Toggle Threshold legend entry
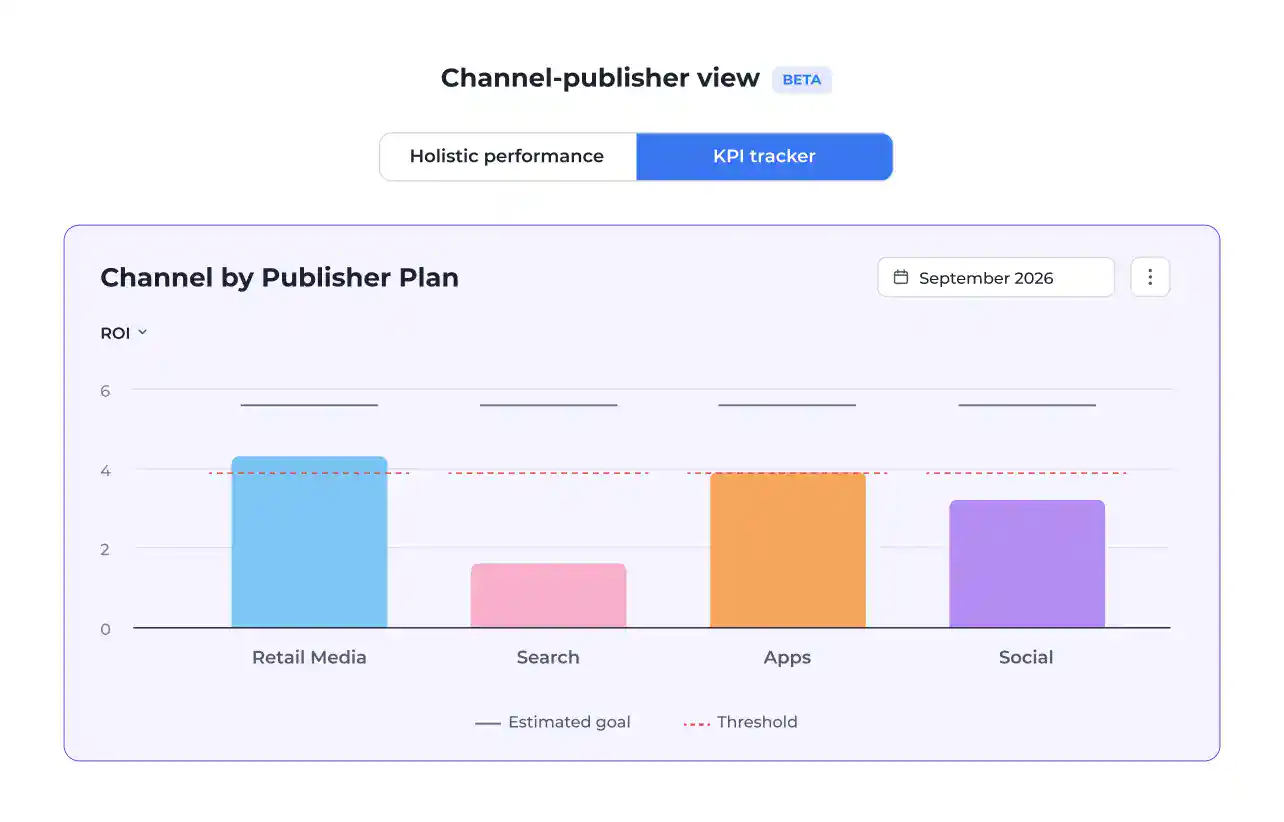The image size is (1284, 822). [x=741, y=722]
